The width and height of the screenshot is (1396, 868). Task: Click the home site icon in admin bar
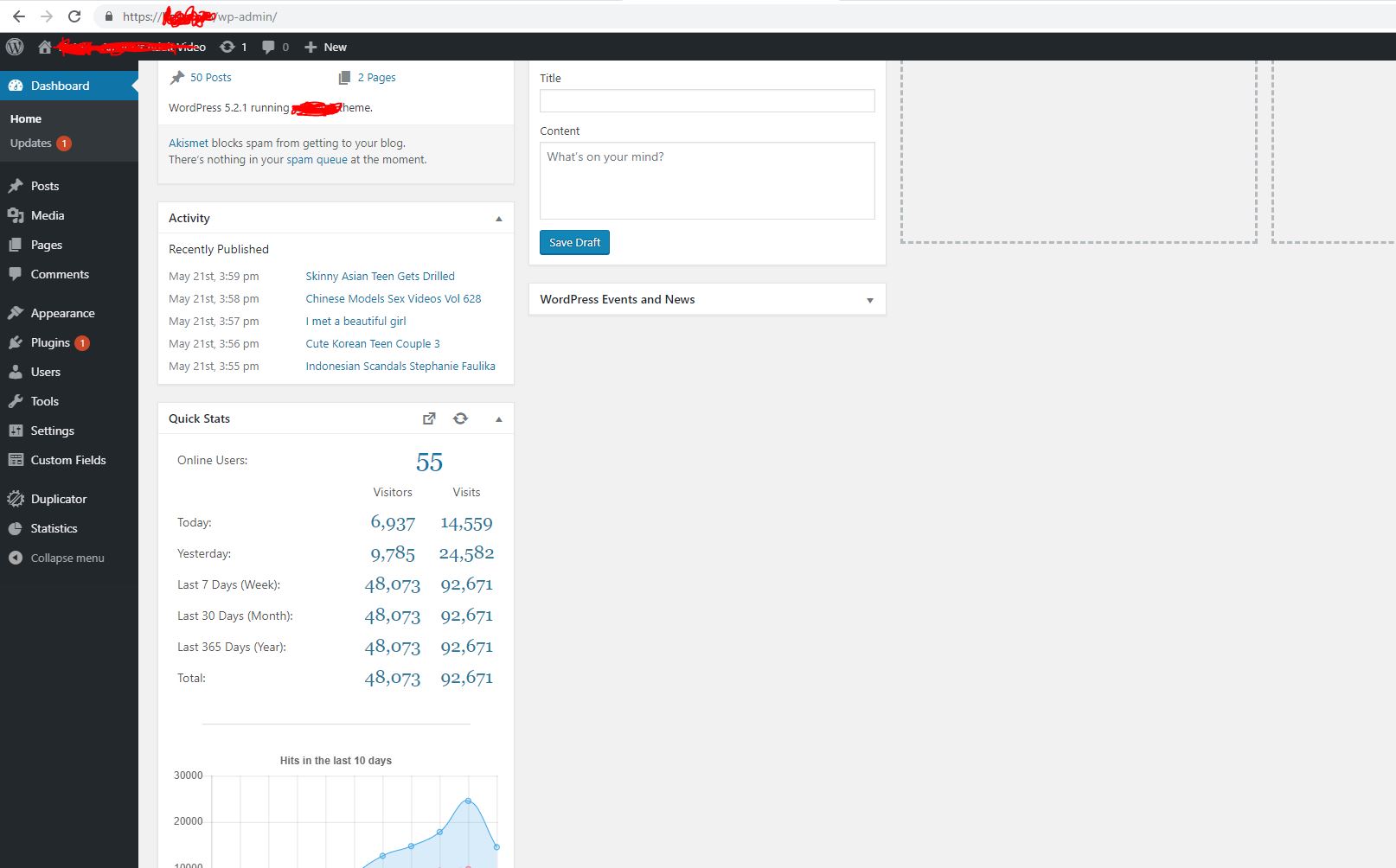(x=45, y=47)
